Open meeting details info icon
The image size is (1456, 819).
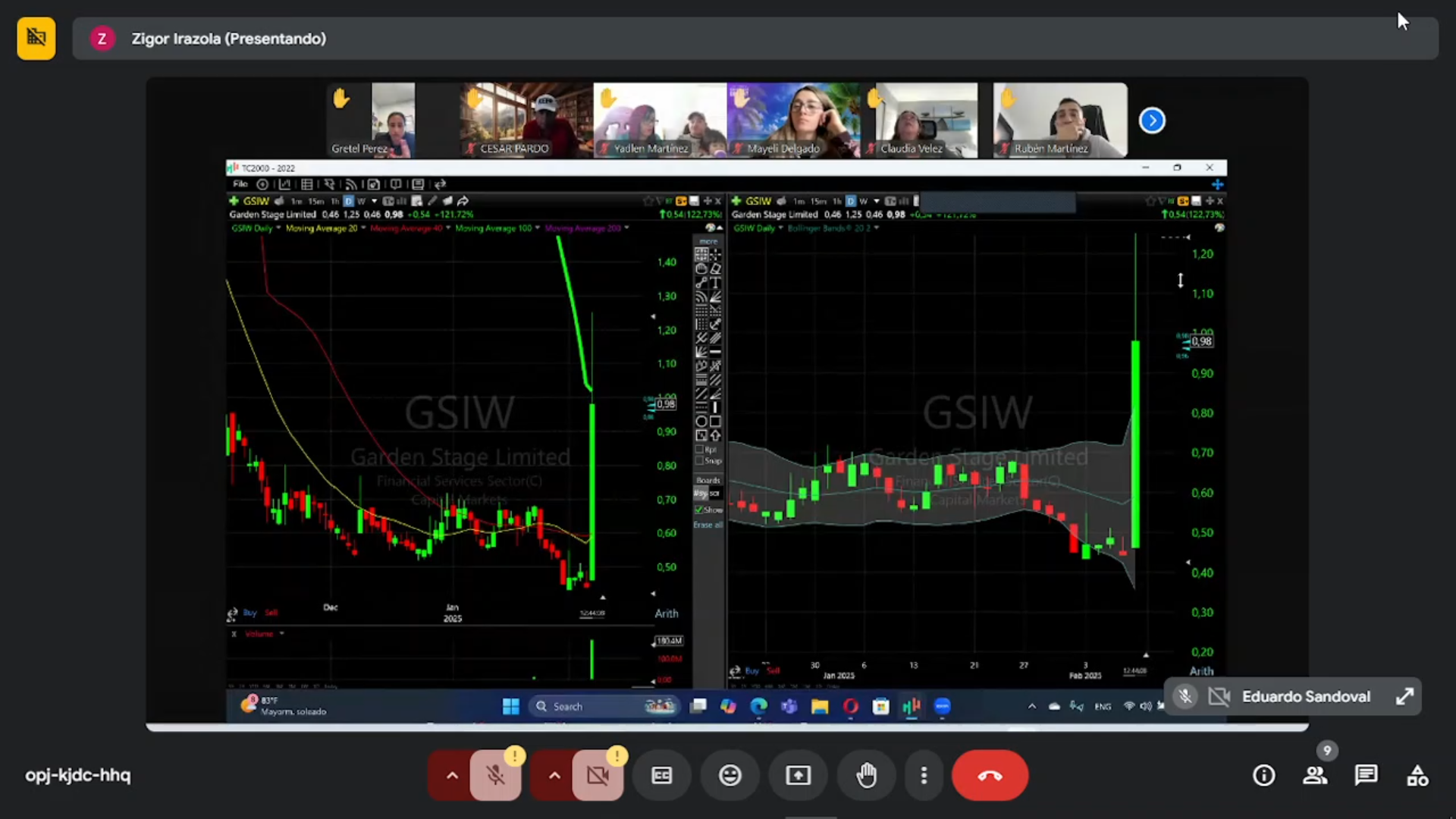click(x=1263, y=775)
